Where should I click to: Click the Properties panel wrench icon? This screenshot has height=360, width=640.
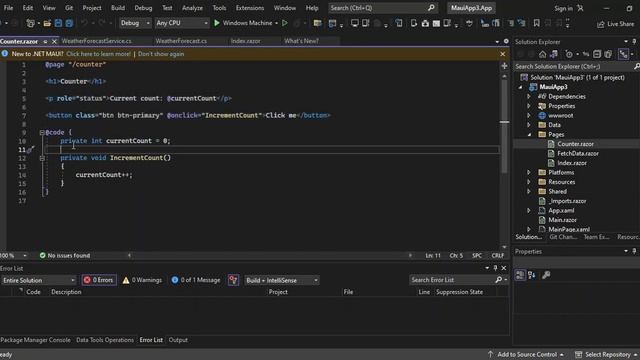tap(546, 275)
